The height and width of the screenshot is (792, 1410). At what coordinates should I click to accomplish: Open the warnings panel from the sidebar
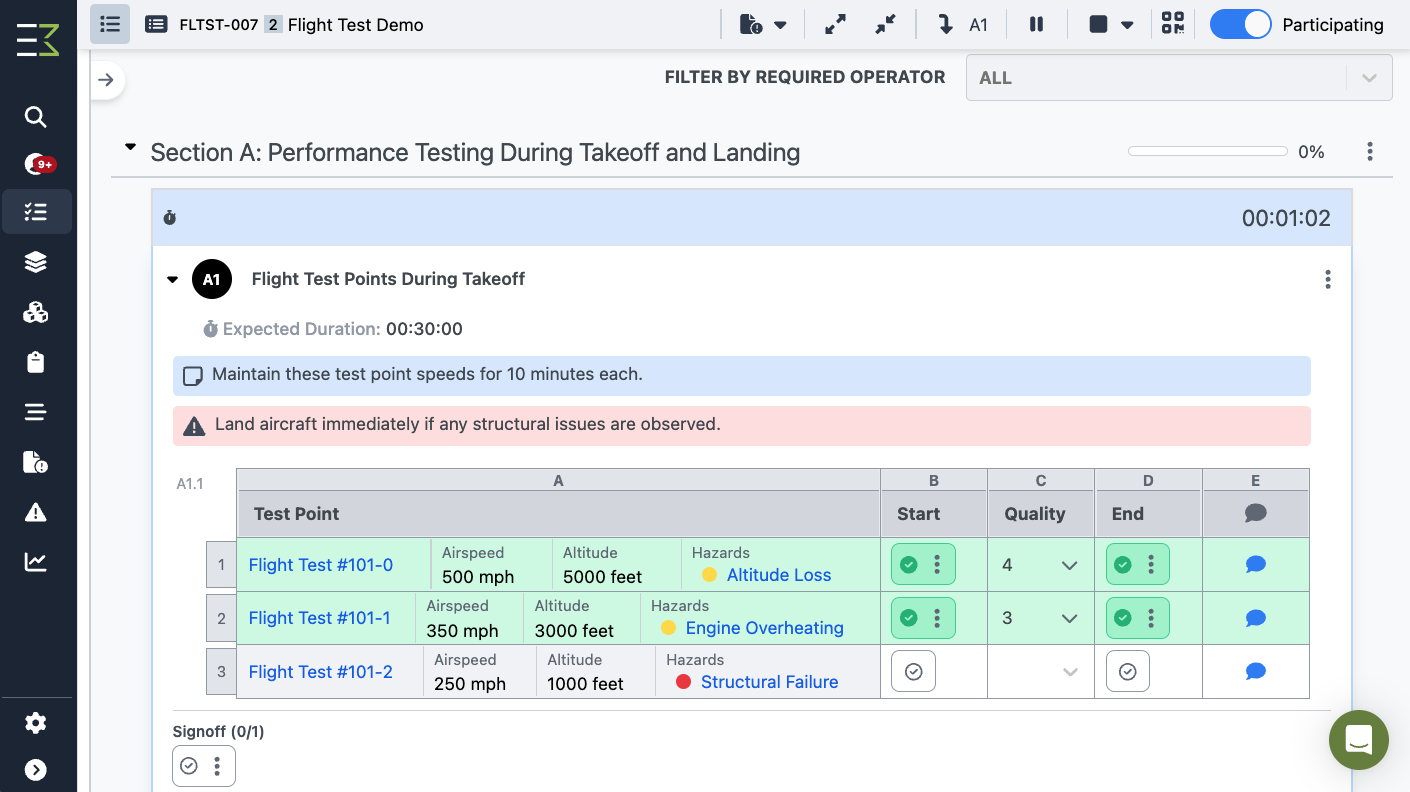(36, 512)
